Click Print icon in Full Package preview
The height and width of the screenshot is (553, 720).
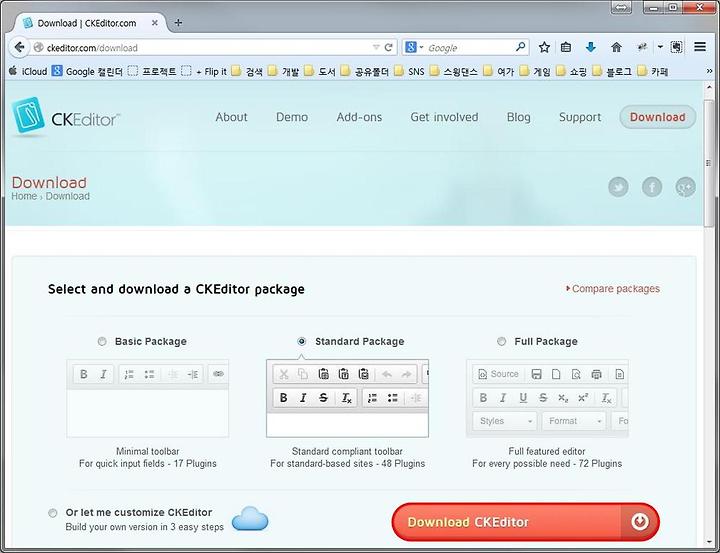pos(596,374)
